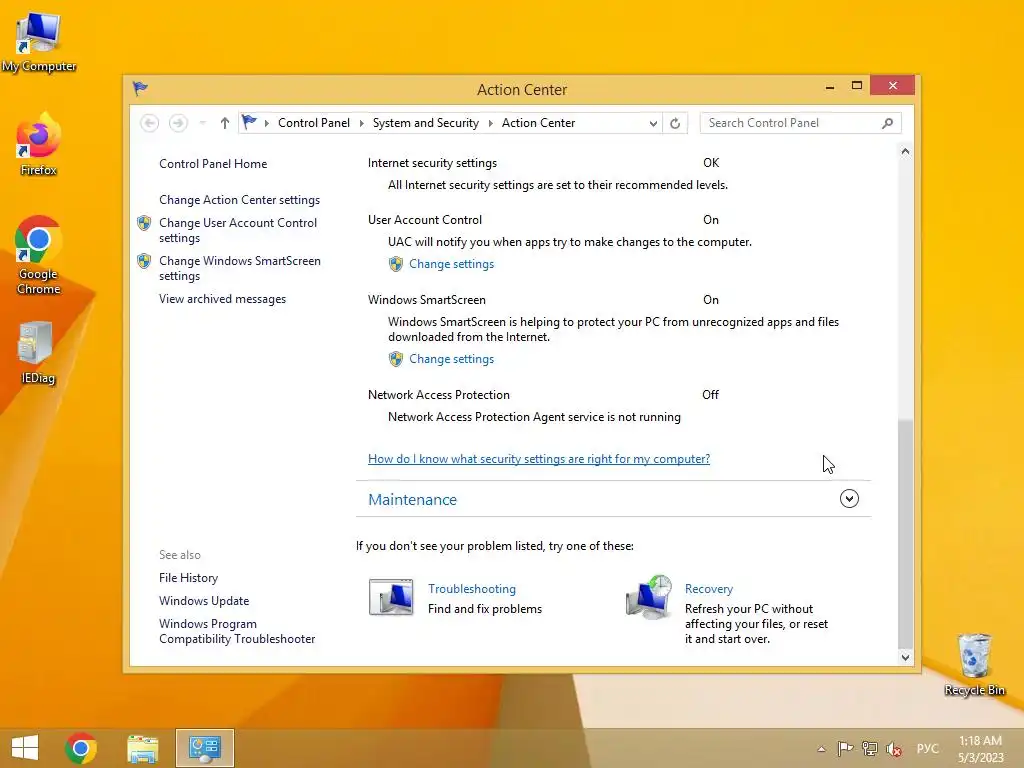
Task: Show hidden tray icons arrow
Action: click(822, 748)
